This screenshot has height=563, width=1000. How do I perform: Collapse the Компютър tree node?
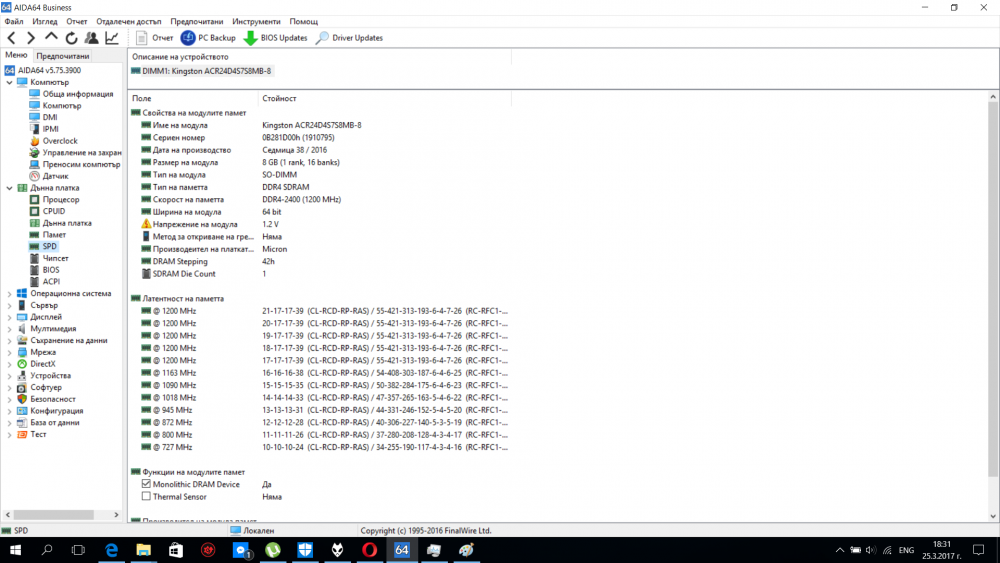pyautogui.click(x=10, y=82)
